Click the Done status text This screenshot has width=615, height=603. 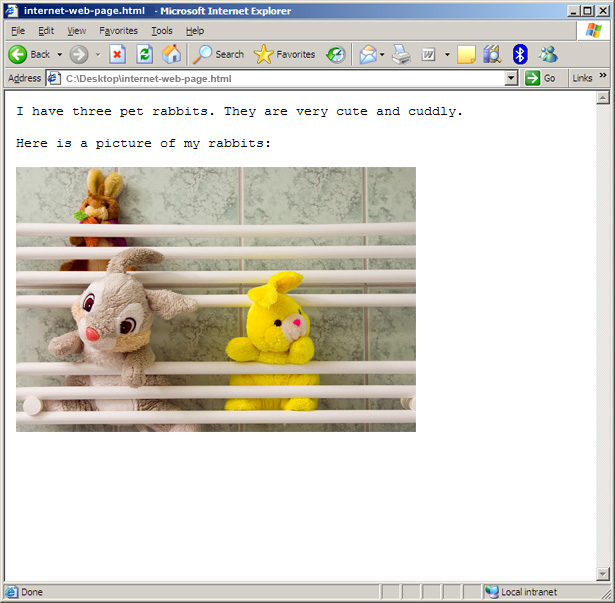click(x=32, y=592)
